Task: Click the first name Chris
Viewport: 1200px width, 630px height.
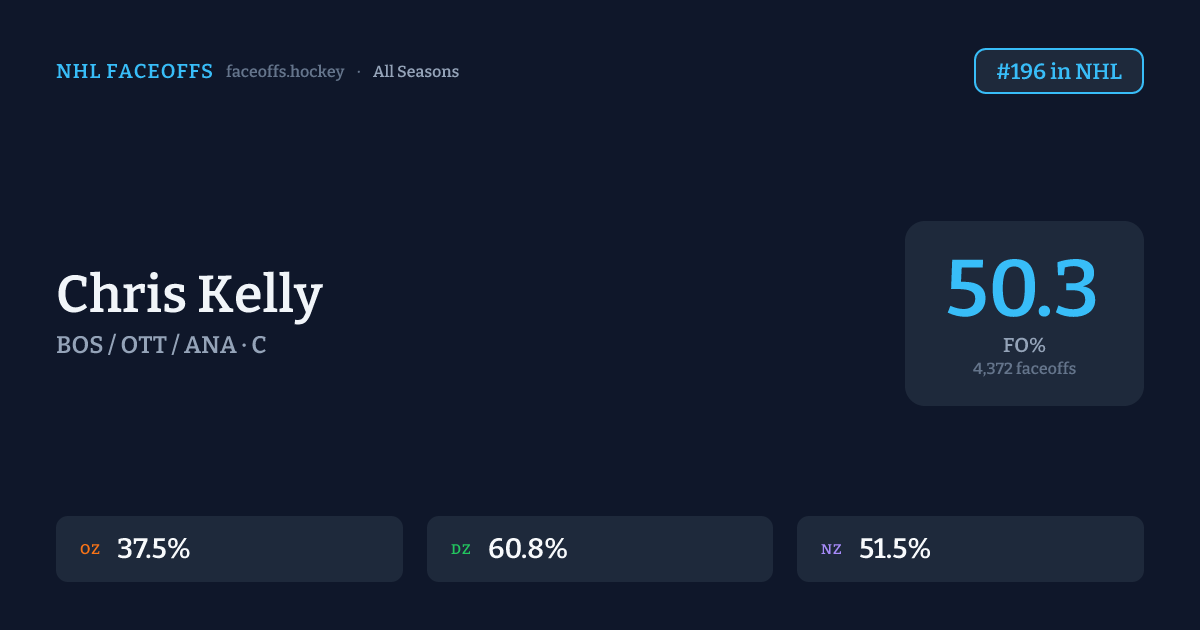Action: click(x=121, y=295)
